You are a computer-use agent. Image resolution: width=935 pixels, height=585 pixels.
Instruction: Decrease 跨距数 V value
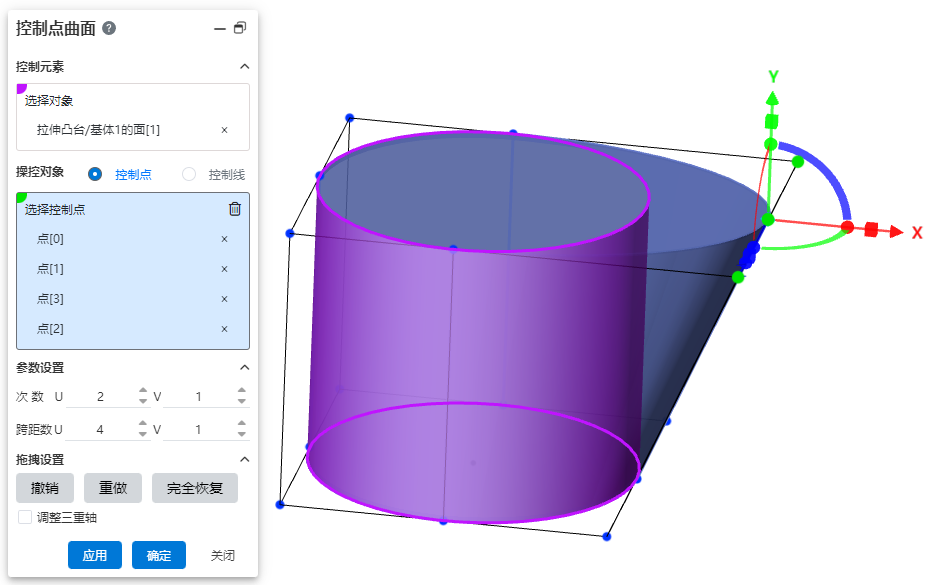click(242, 434)
